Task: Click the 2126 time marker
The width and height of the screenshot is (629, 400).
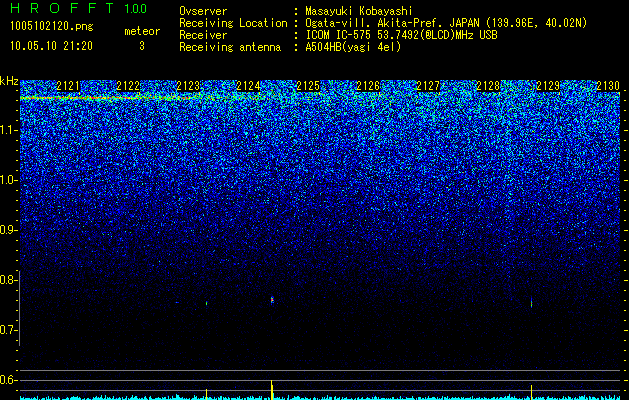Action: click(368, 86)
